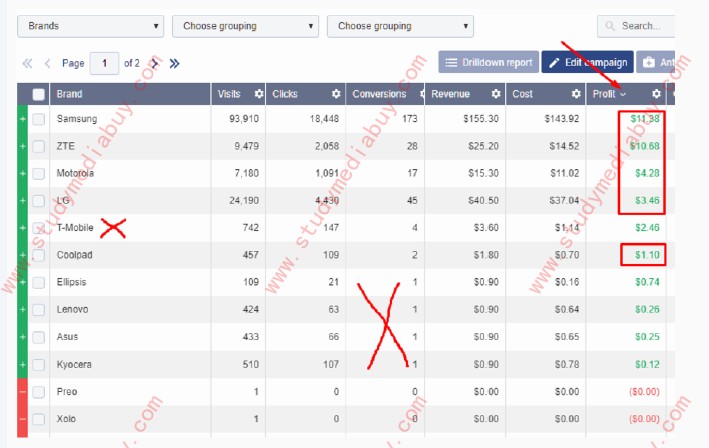
Task: Check the Coolpad row checkbox
Action: 38,255
